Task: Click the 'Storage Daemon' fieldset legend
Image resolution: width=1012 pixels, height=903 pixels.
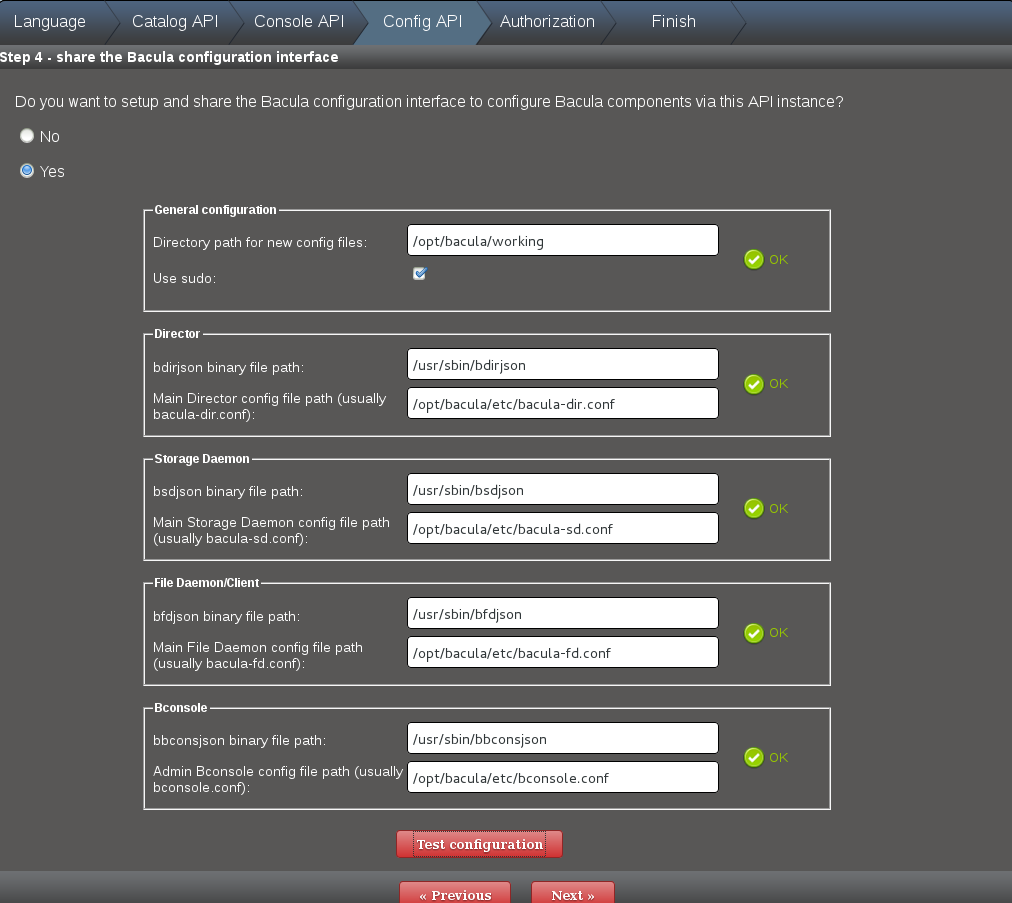Action: (x=201, y=459)
